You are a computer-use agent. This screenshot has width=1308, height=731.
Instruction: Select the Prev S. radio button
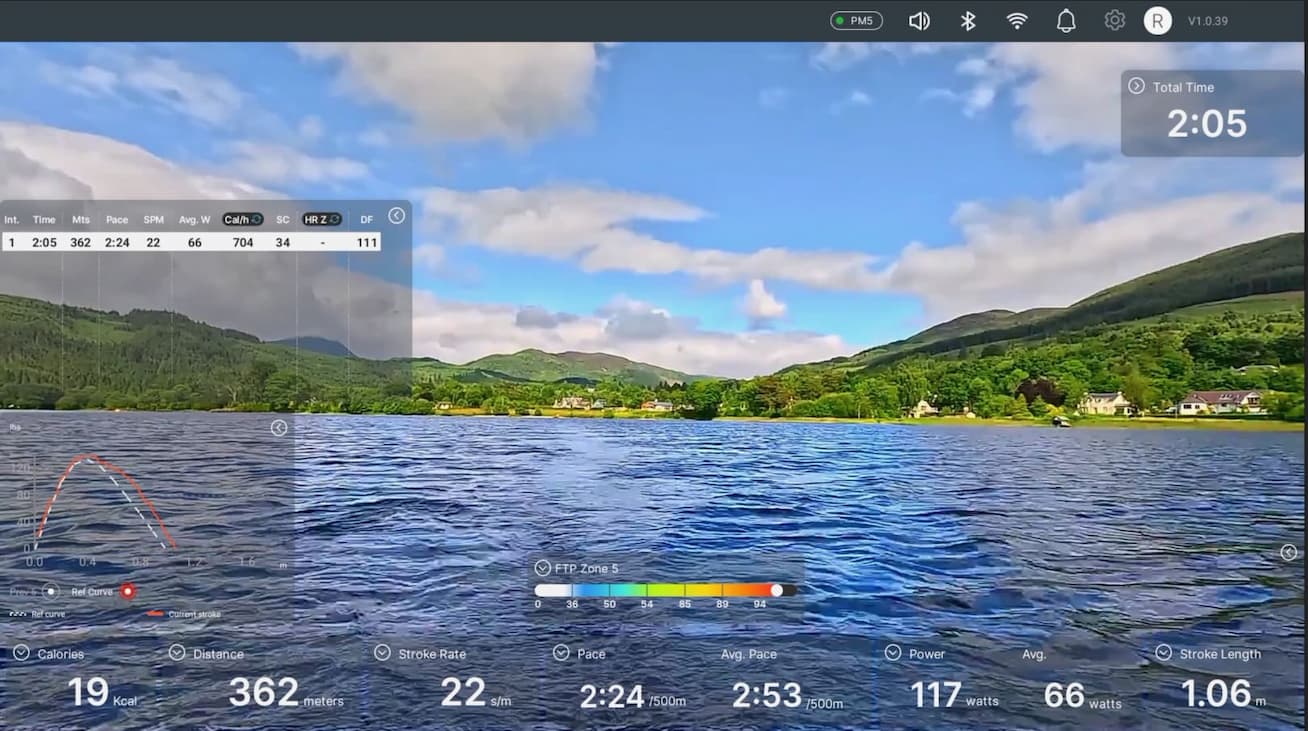click(50, 591)
